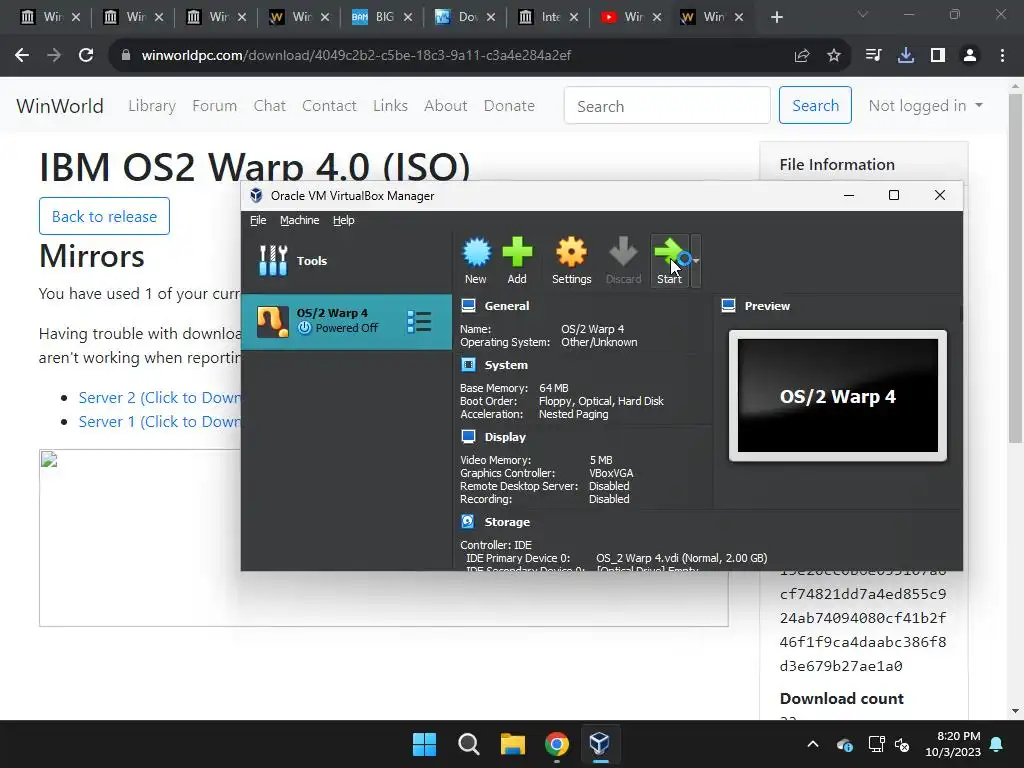
Task: Select OS/2 Warp 4 virtual machine entry
Action: 347,321
